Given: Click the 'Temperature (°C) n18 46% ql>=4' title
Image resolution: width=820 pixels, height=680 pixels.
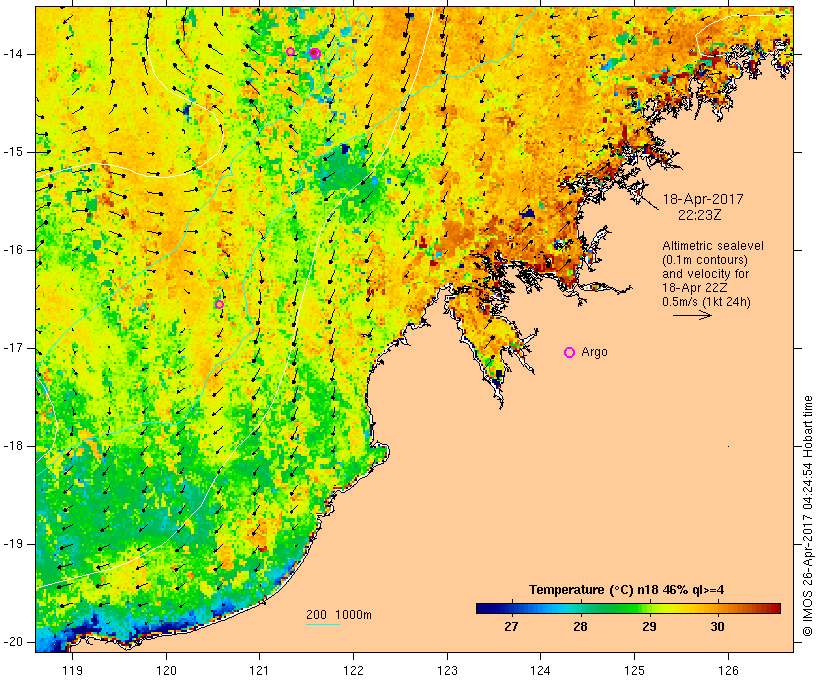Looking at the screenshot, I should (x=627, y=590).
